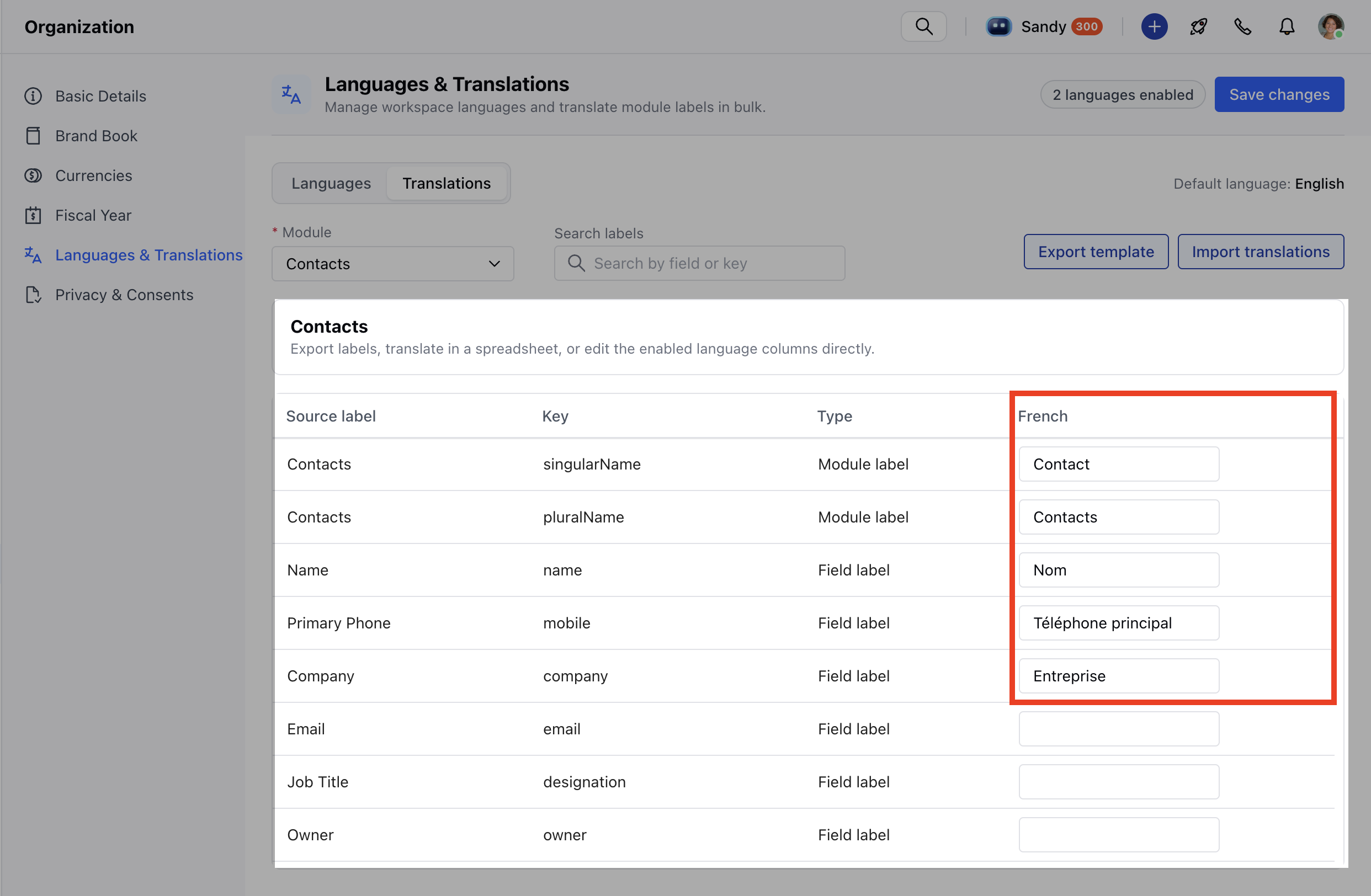Open Basic Details settings page

(x=101, y=96)
